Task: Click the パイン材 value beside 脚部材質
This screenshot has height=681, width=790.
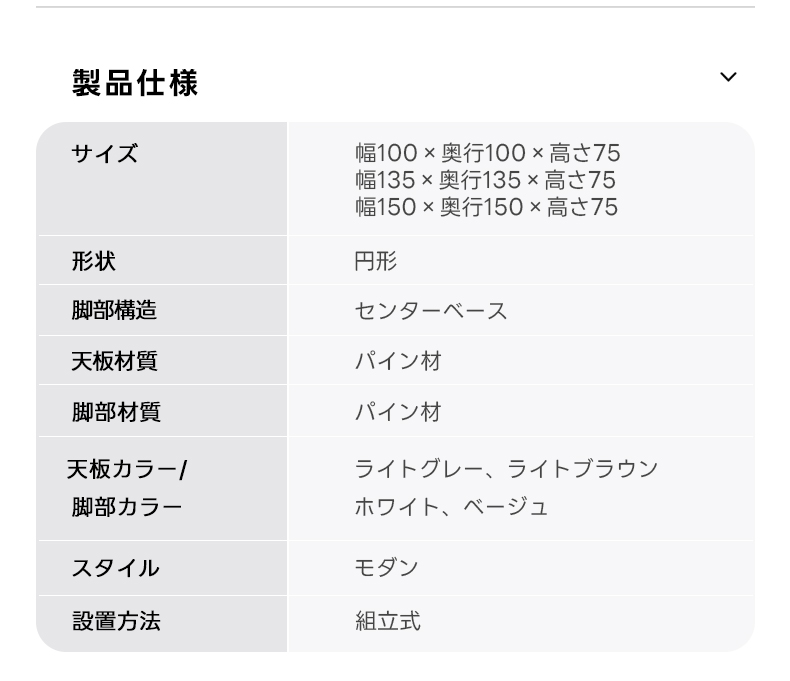Action: pos(398,412)
